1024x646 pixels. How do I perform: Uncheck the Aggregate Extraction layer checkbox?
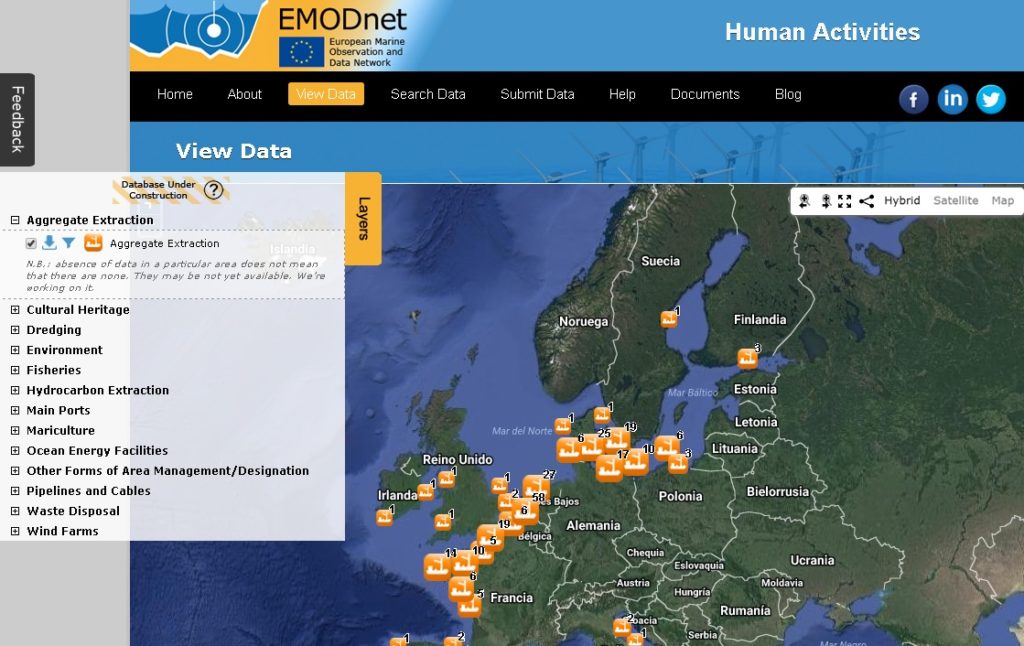pos(31,243)
